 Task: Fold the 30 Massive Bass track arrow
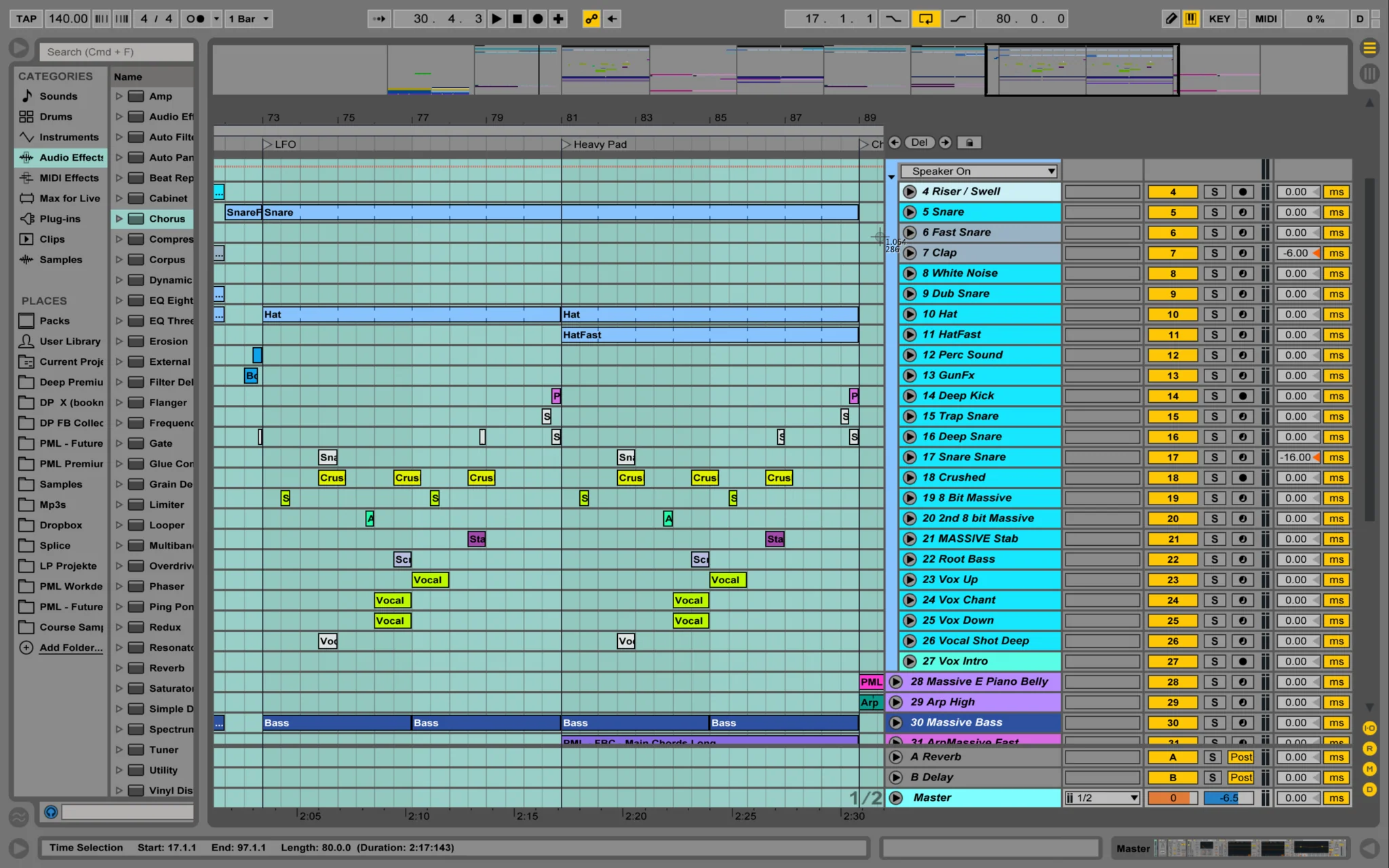[896, 723]
